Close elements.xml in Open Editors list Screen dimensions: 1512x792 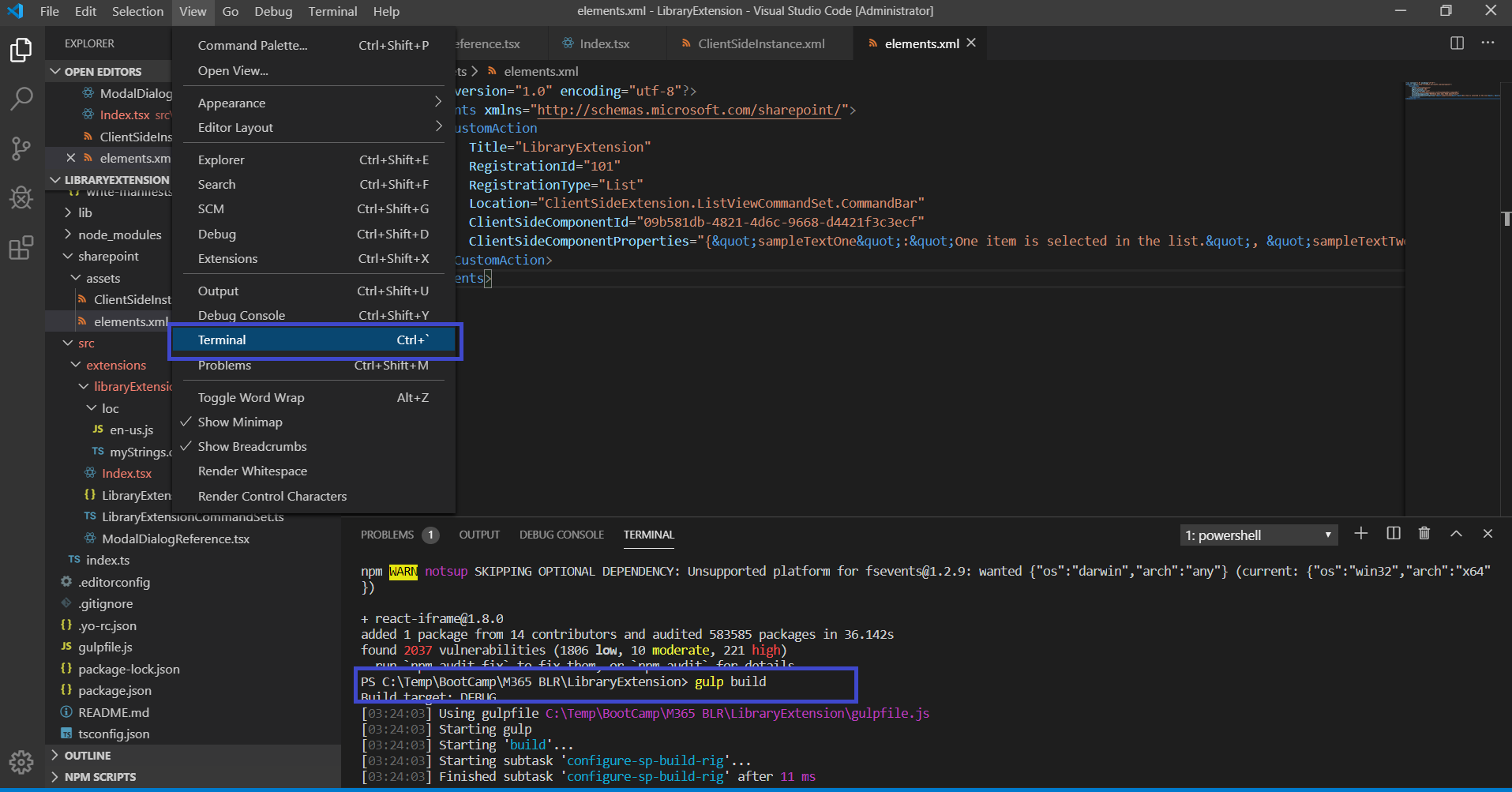coord(71,158)
